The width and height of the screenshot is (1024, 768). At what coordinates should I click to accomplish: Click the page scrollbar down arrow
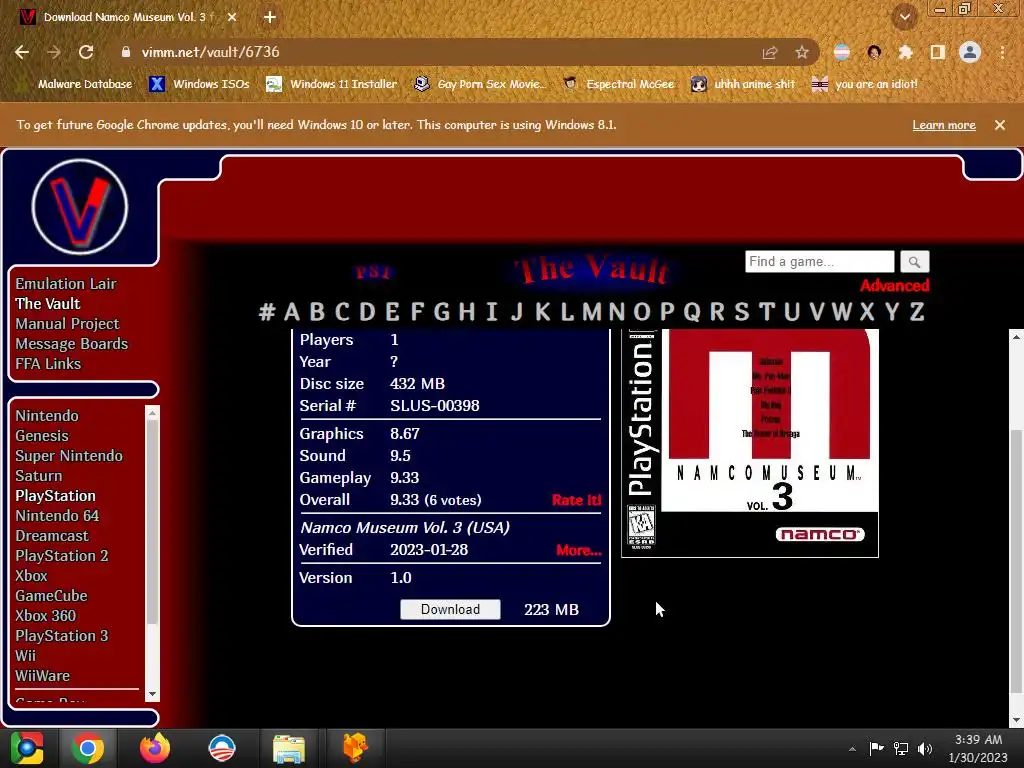point(1016,720)
